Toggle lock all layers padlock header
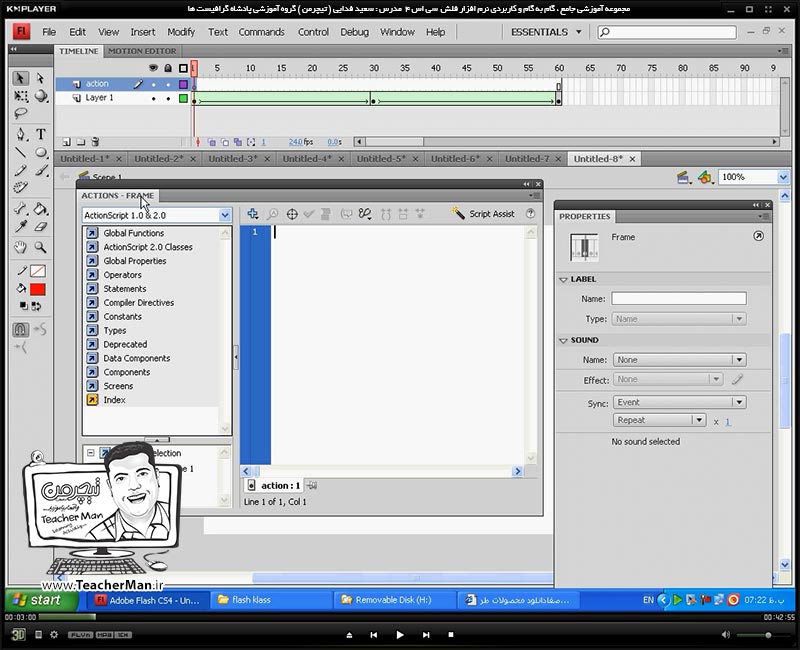 [x=168, y=68]
